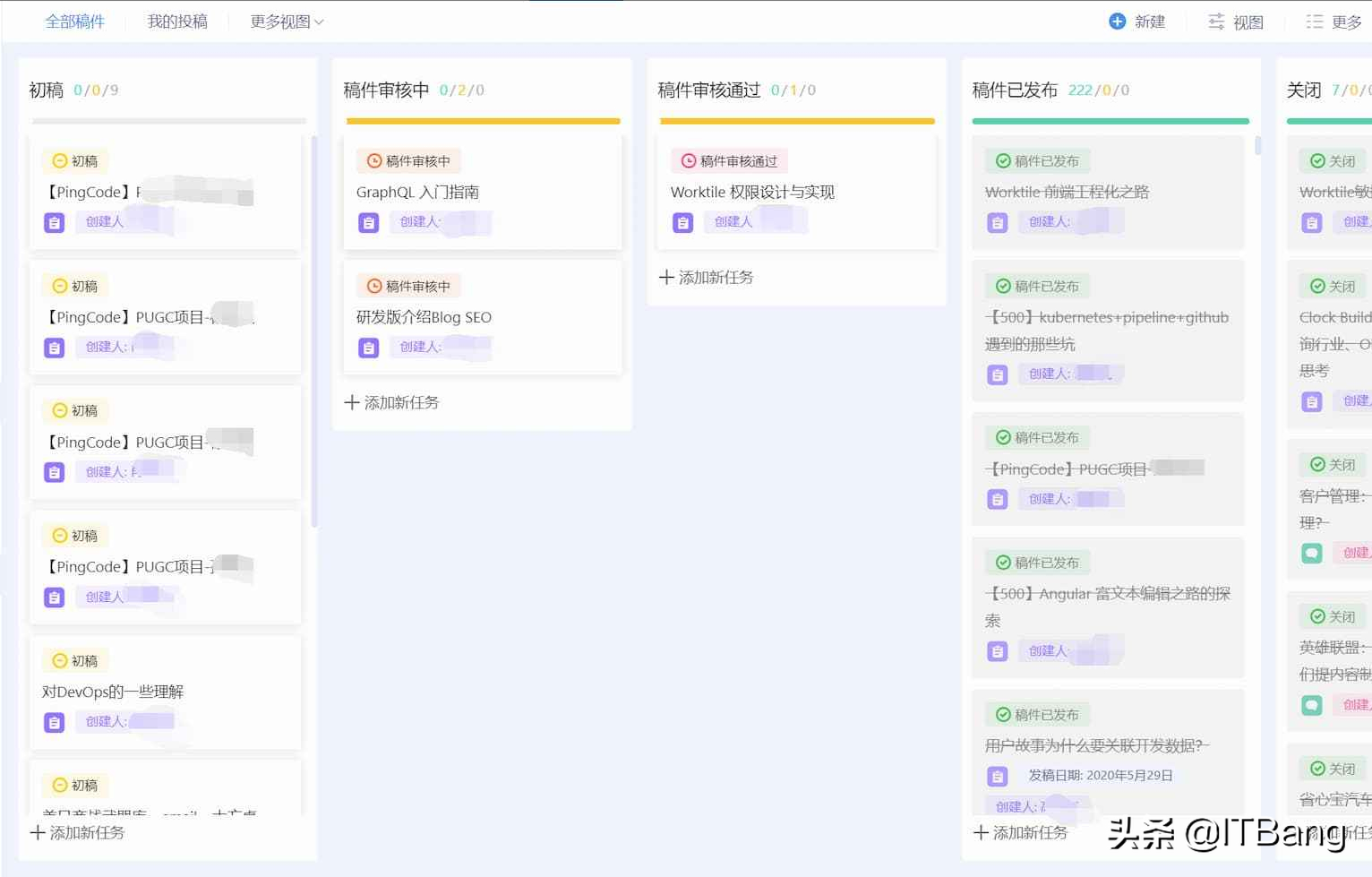Add new task in 初稿 column
The image size is (1372, 877).
(x=77, y=833)
